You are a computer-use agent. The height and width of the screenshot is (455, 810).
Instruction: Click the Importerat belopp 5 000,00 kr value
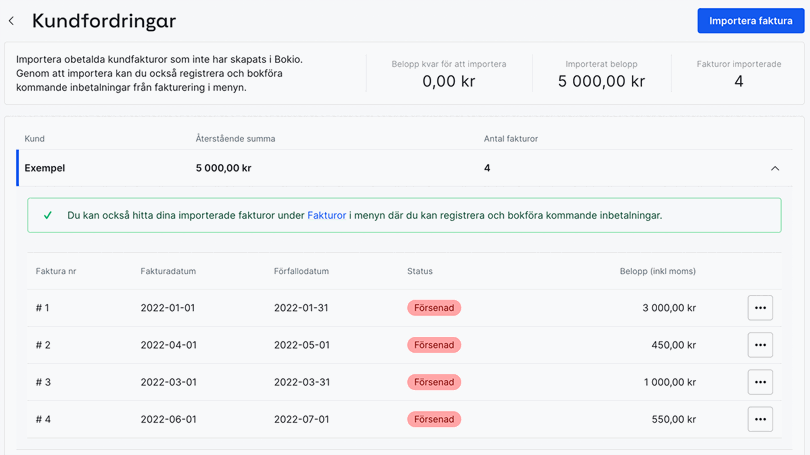tap(601, 82)
